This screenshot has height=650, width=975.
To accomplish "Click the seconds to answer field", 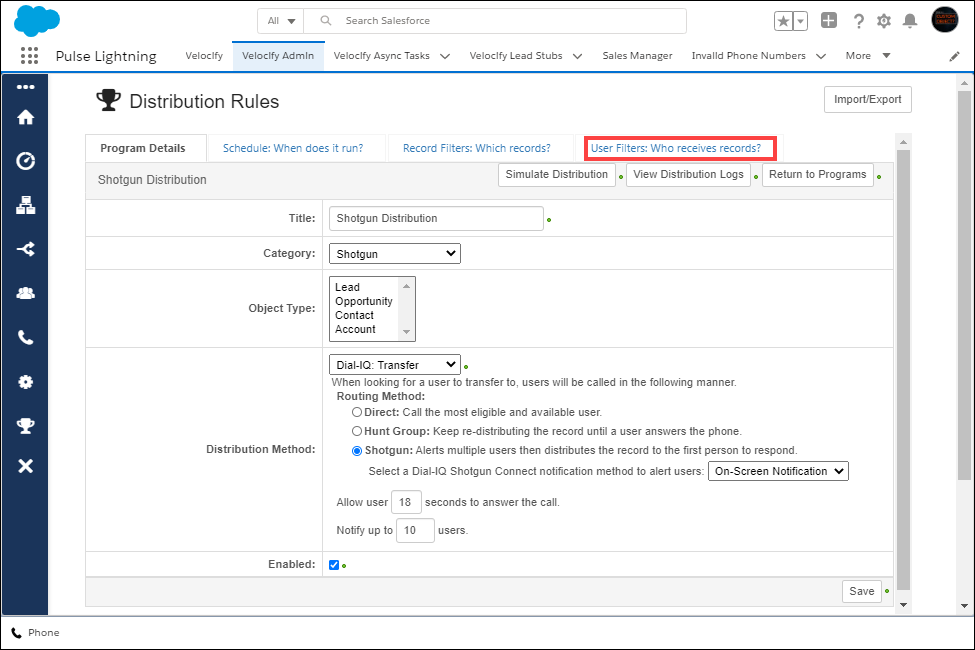I will 406,502.
